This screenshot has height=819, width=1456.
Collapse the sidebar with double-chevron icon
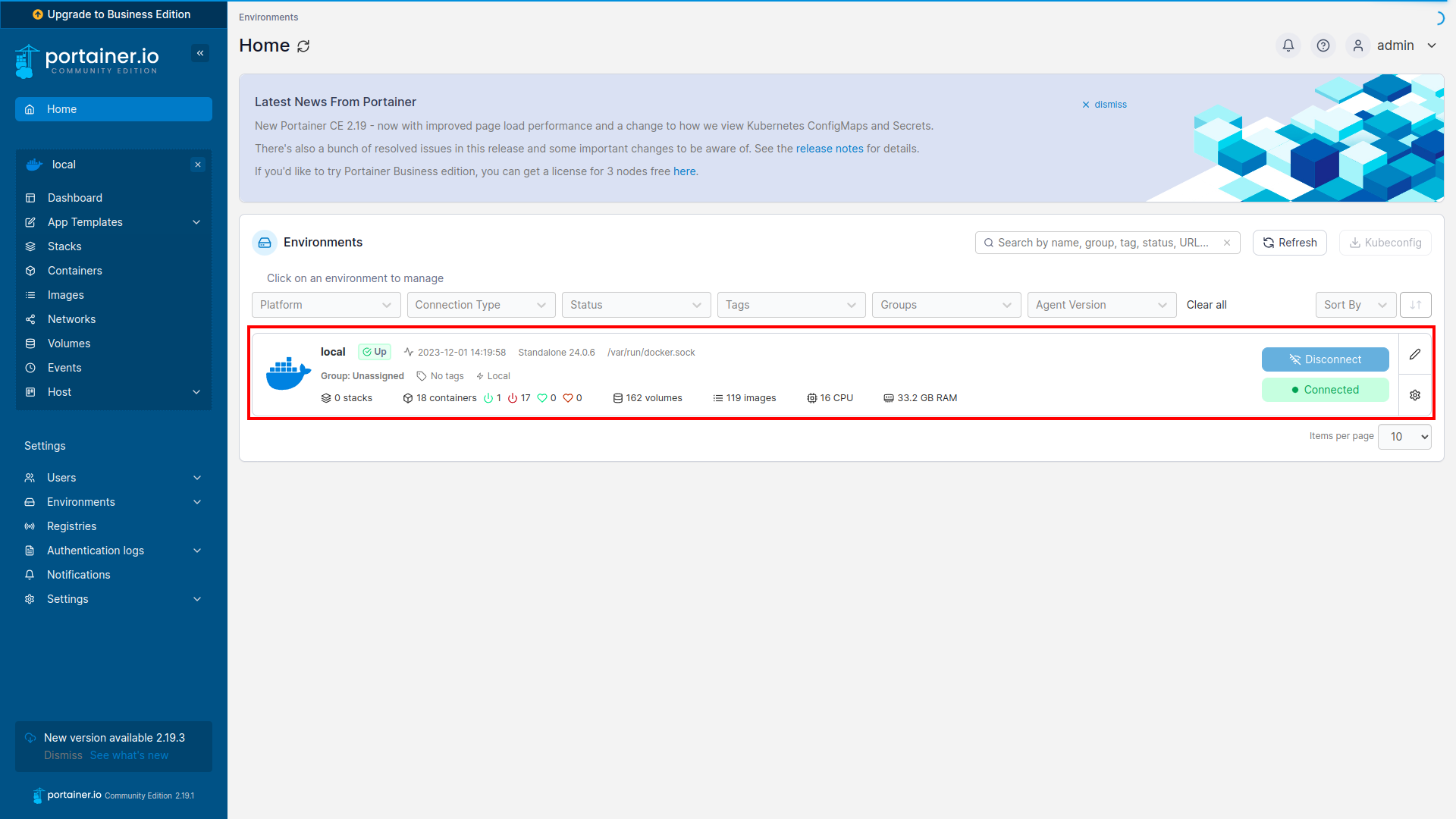point(200,53)
